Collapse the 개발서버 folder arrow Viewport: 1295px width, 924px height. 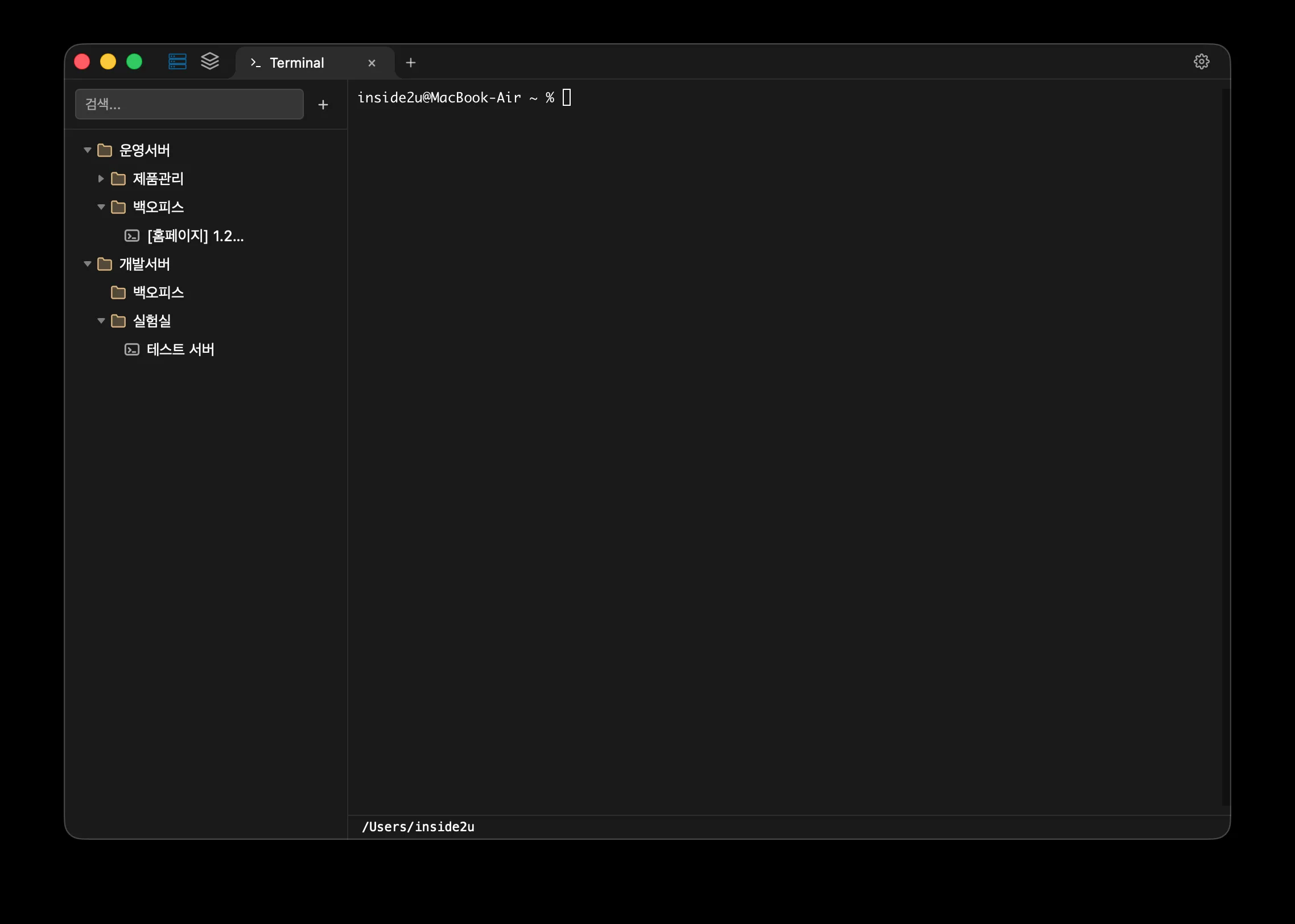click(88, 264)
